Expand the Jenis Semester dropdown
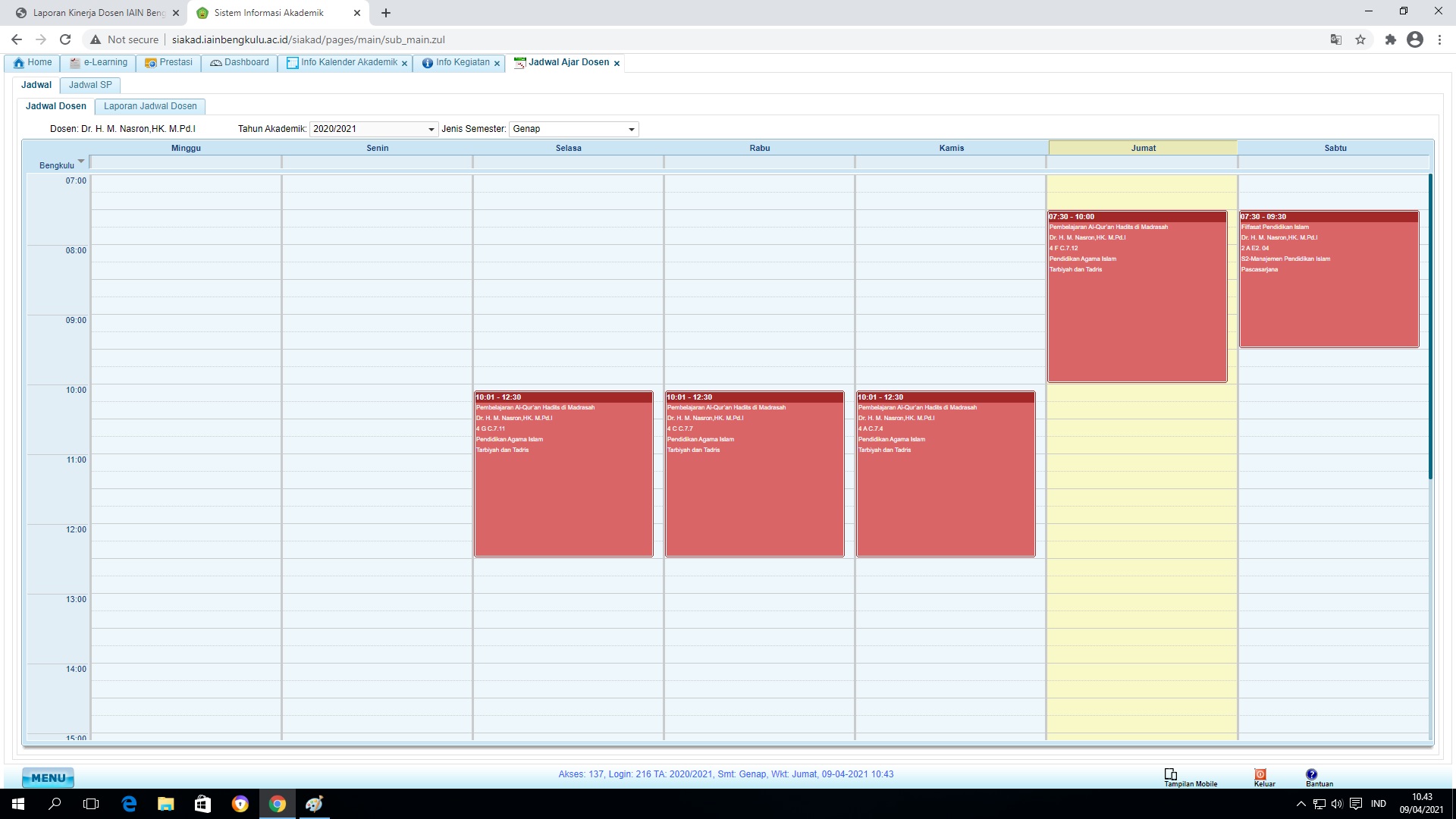 (631, 130)
